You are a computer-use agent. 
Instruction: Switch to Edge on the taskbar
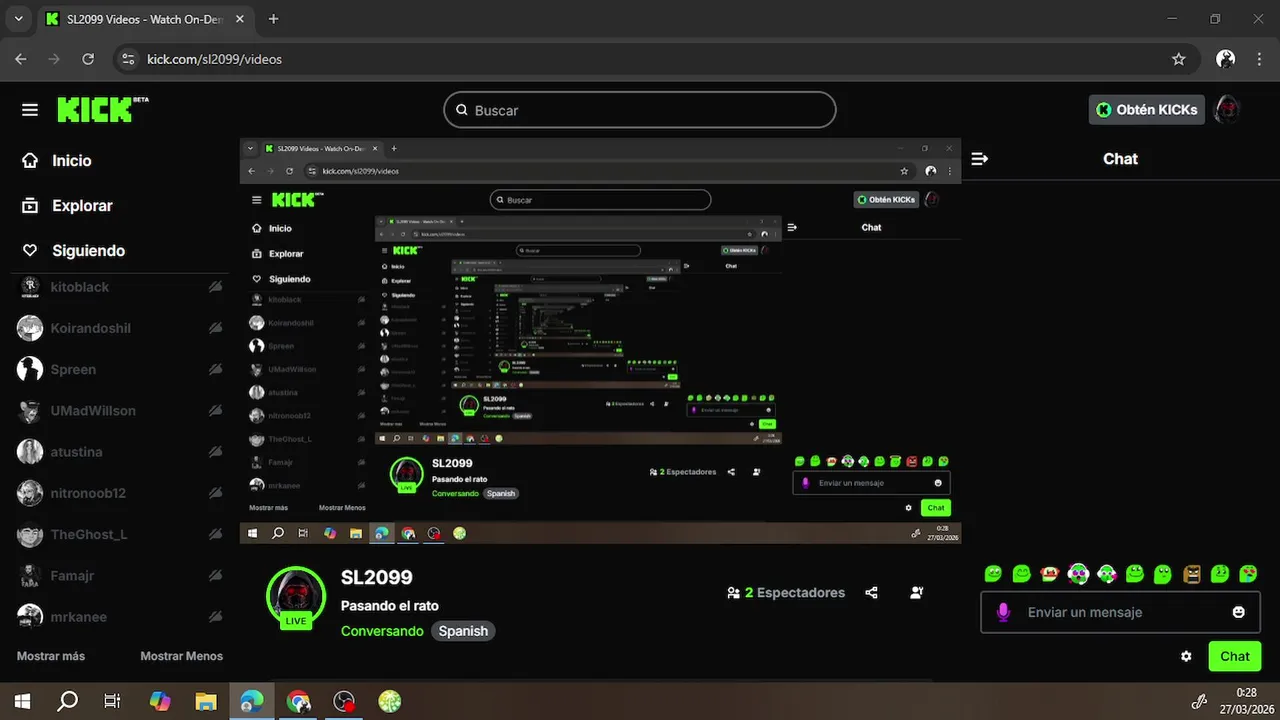[x=252, y=701]
